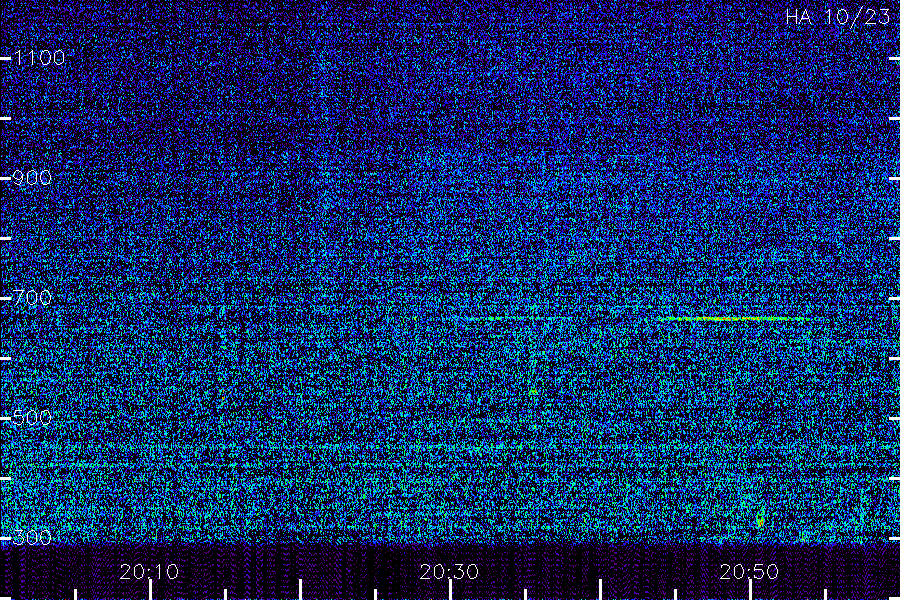Click the 20:50 time label
The height and width of the screenshot is (600, 900).
click(749, 572)
